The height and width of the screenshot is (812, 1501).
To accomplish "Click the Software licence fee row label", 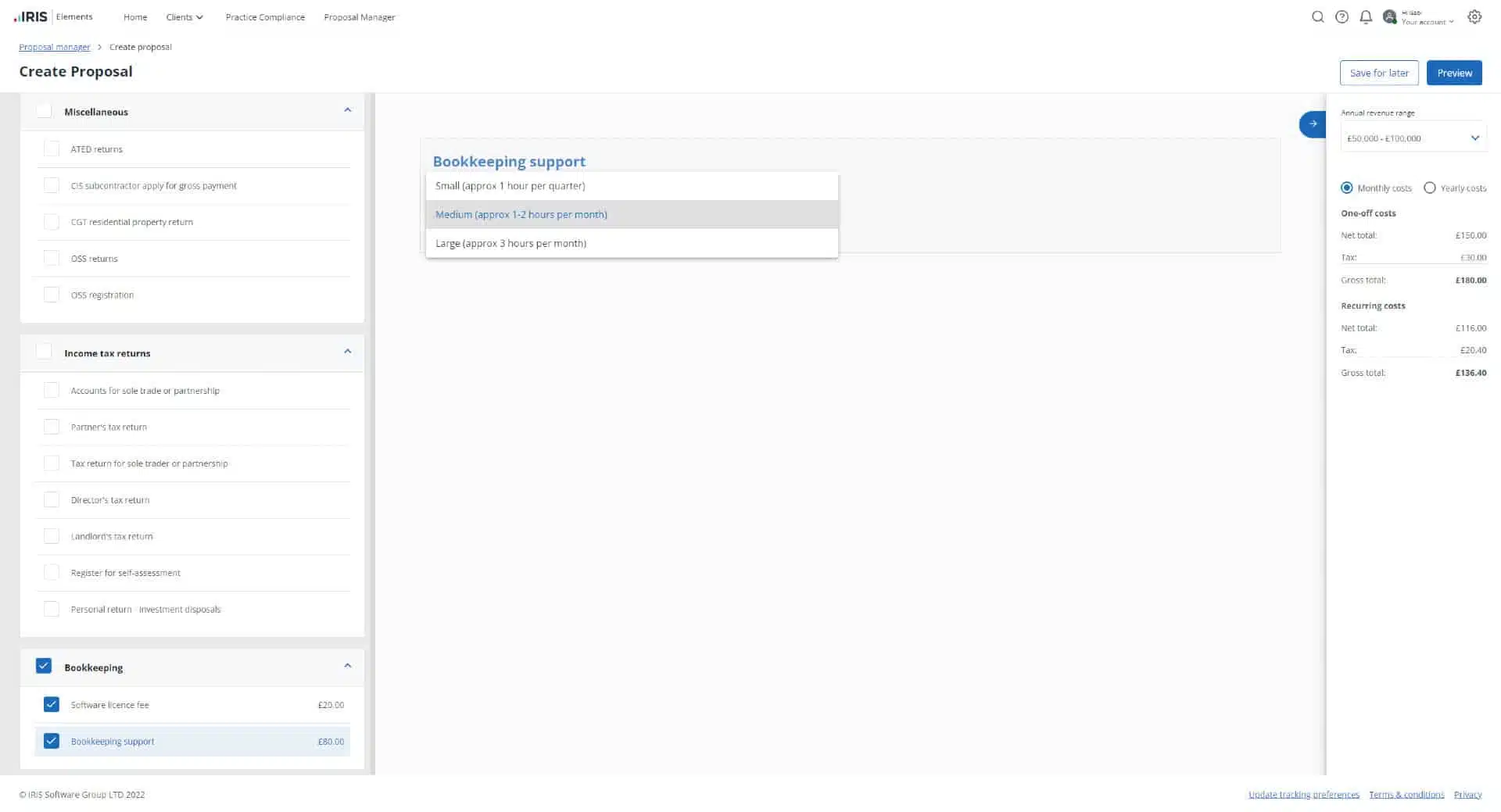I will 109,705.
